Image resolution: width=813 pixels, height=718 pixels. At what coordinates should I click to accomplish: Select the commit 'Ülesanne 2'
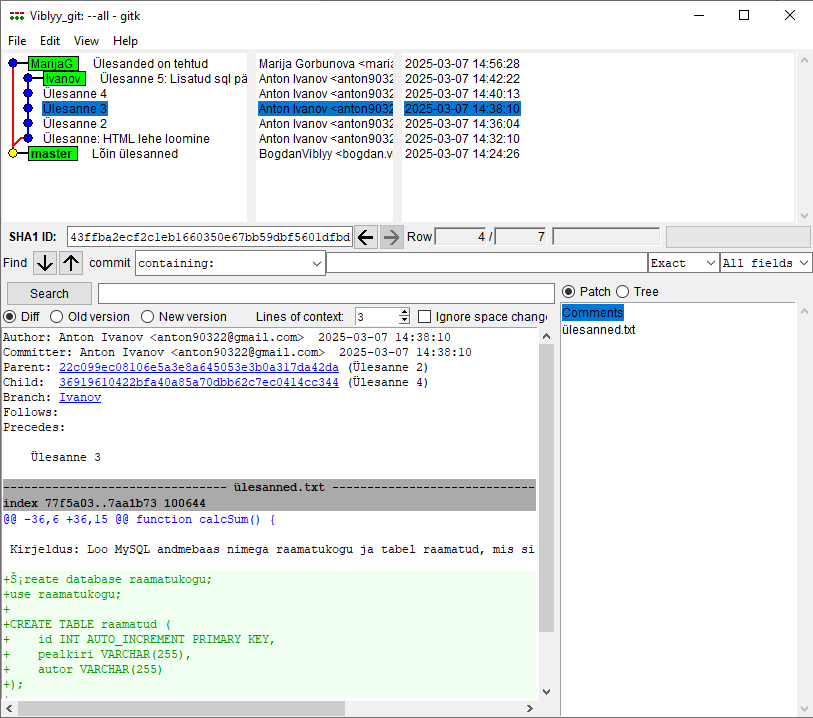click(75, 124)
